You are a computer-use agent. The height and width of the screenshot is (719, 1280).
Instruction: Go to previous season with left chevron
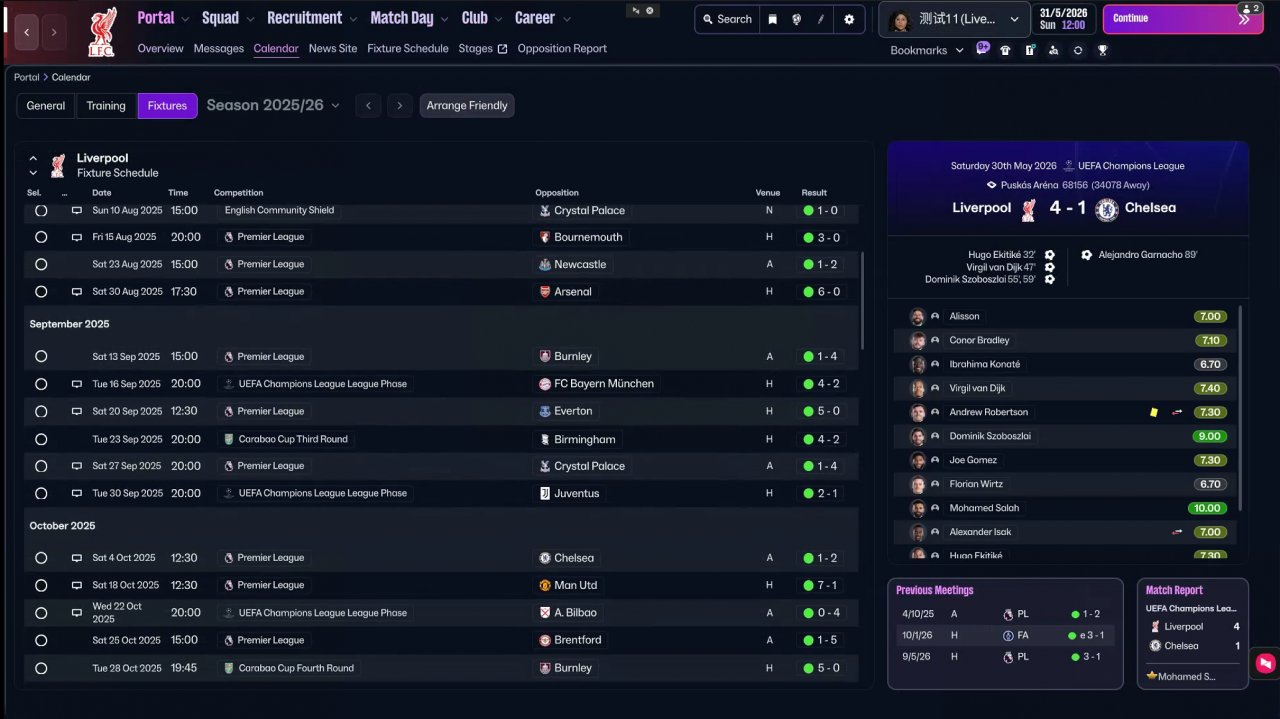click(368, 106)
